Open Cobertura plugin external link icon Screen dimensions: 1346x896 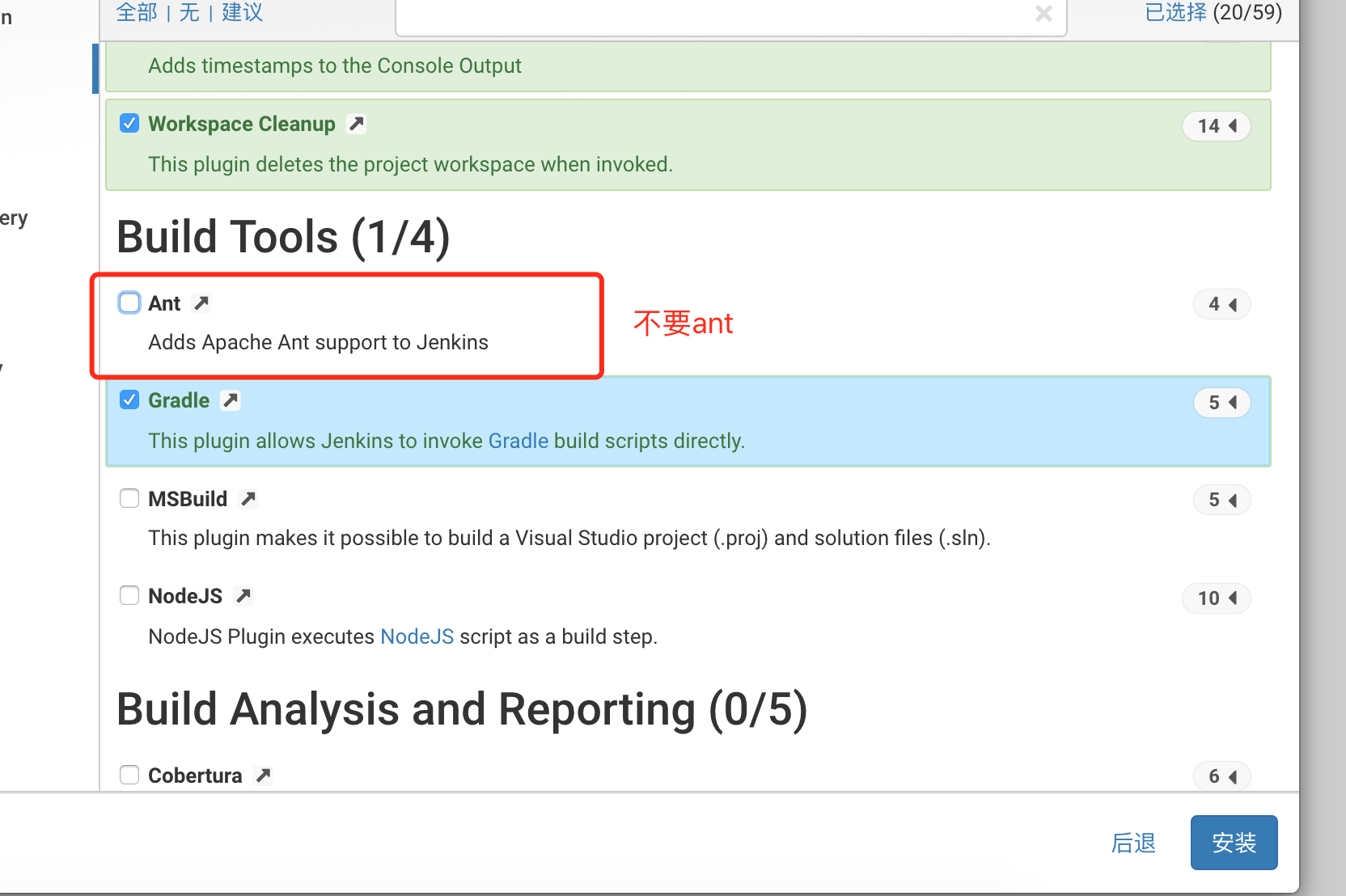tap(263, 776)
